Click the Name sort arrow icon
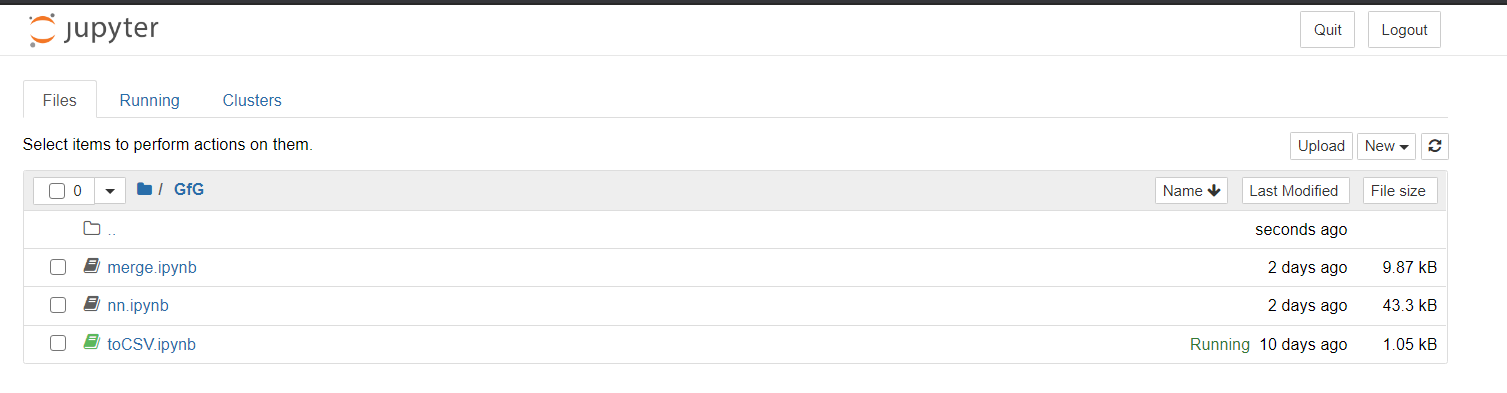The image size is (1507, 393). (x=1214, y=191)
